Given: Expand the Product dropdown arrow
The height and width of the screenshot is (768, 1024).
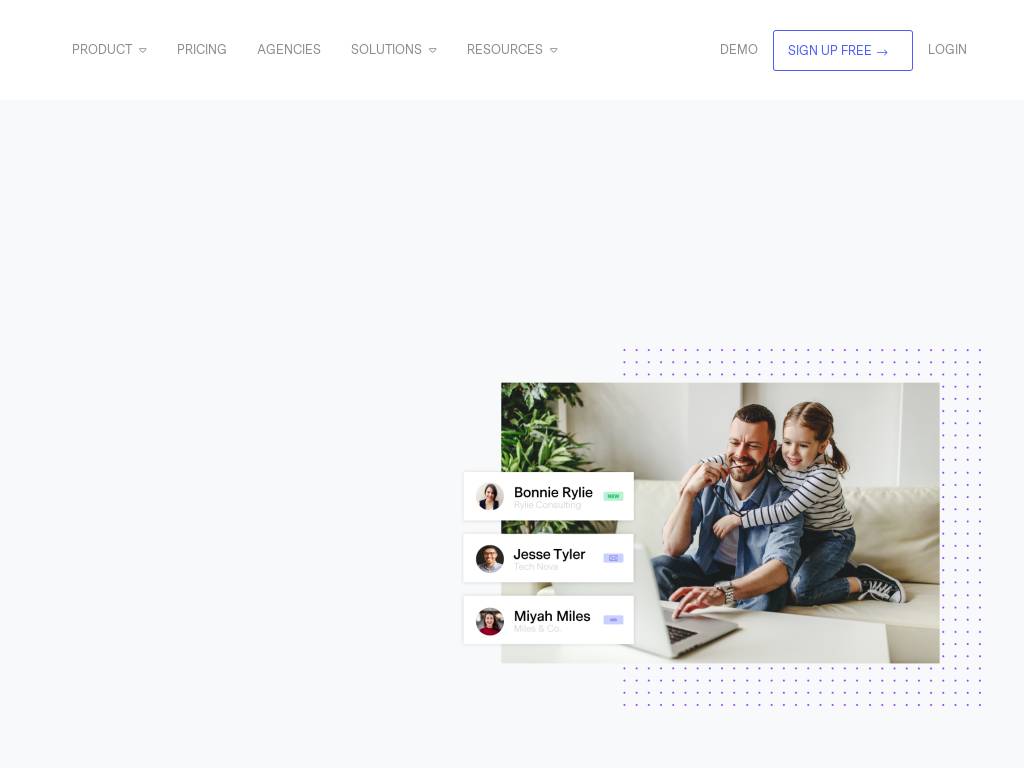Looking at the screenshot, I should [x=142, y=50].
